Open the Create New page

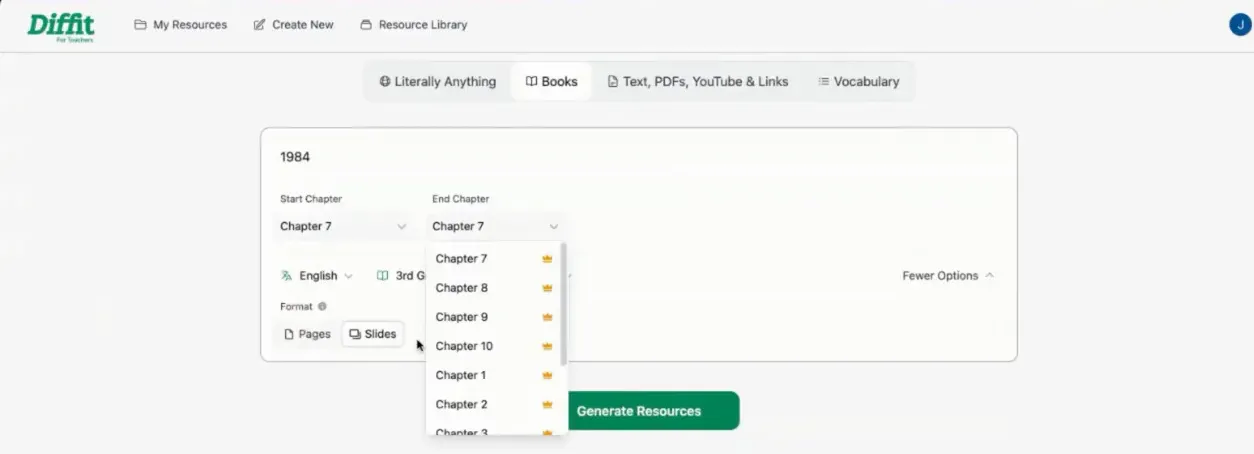point(294,25)
